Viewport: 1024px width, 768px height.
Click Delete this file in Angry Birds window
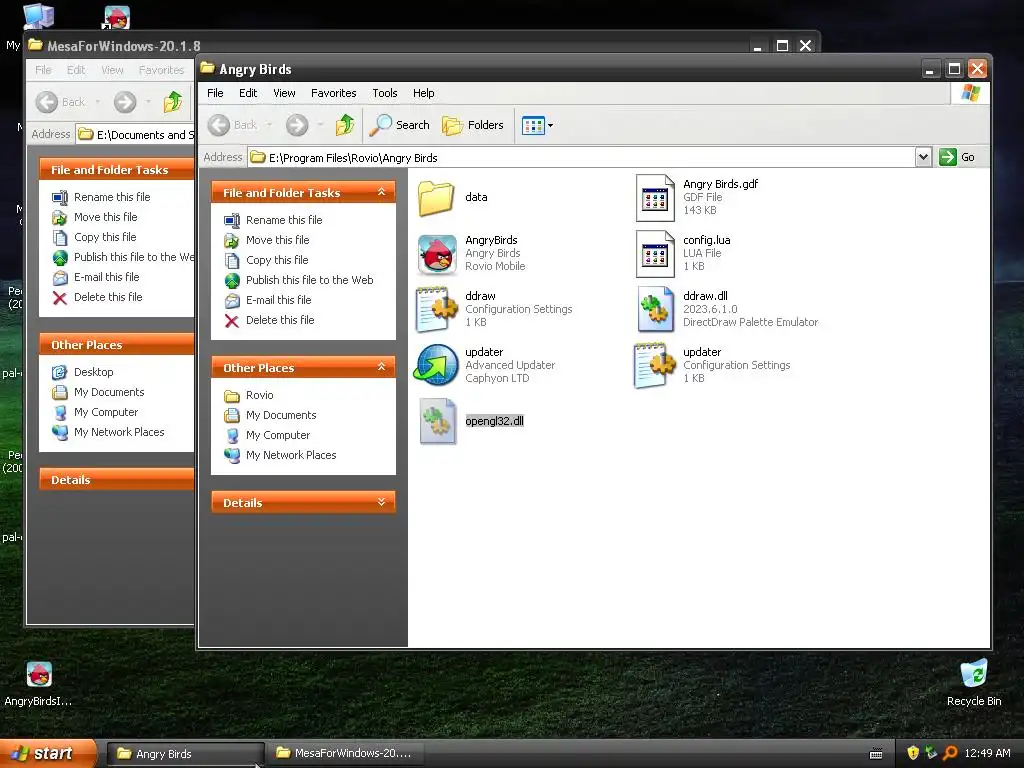click(x=280, y=320)
